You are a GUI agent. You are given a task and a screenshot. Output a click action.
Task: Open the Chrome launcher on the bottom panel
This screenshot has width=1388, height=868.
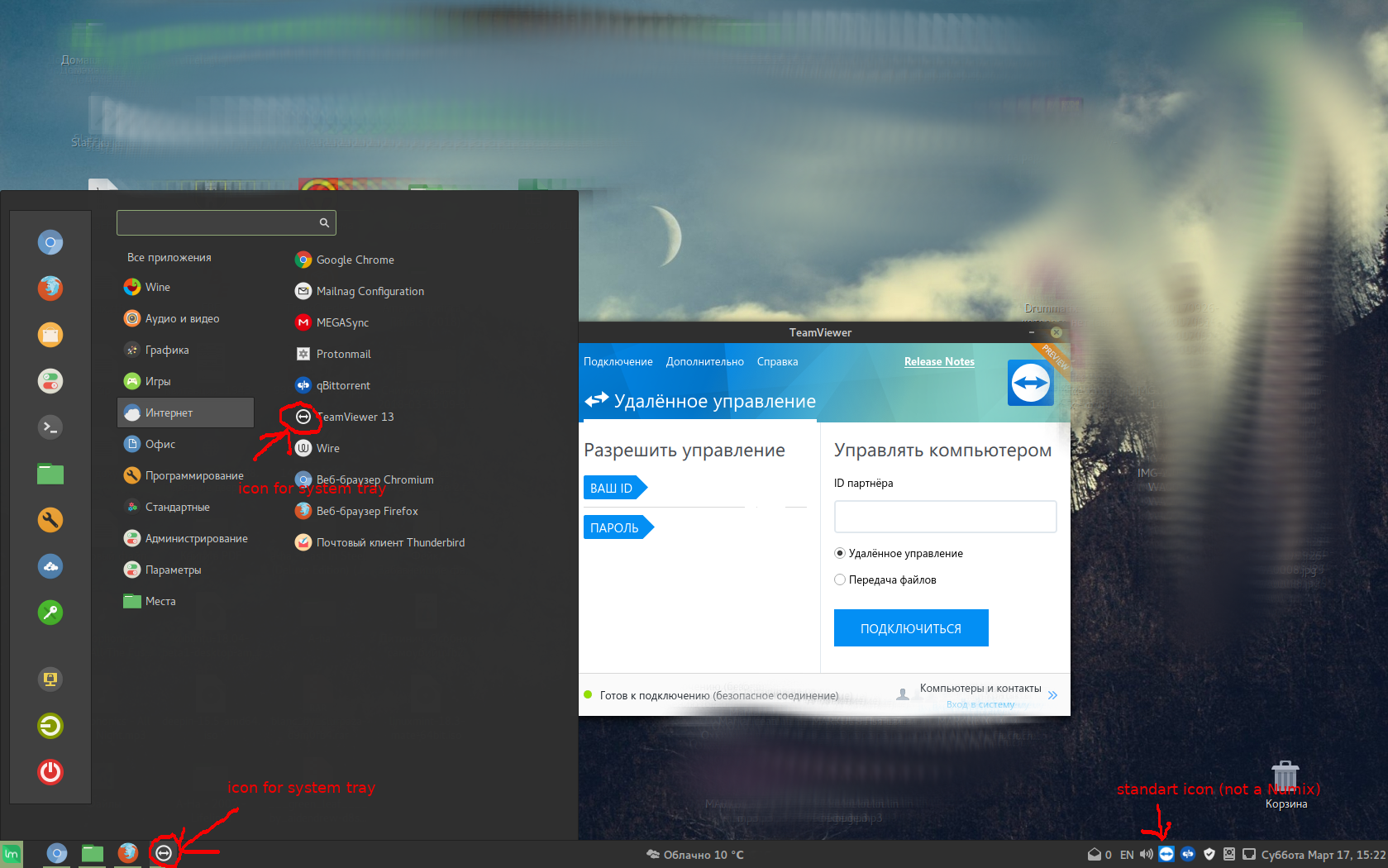(x=57, y=854)
